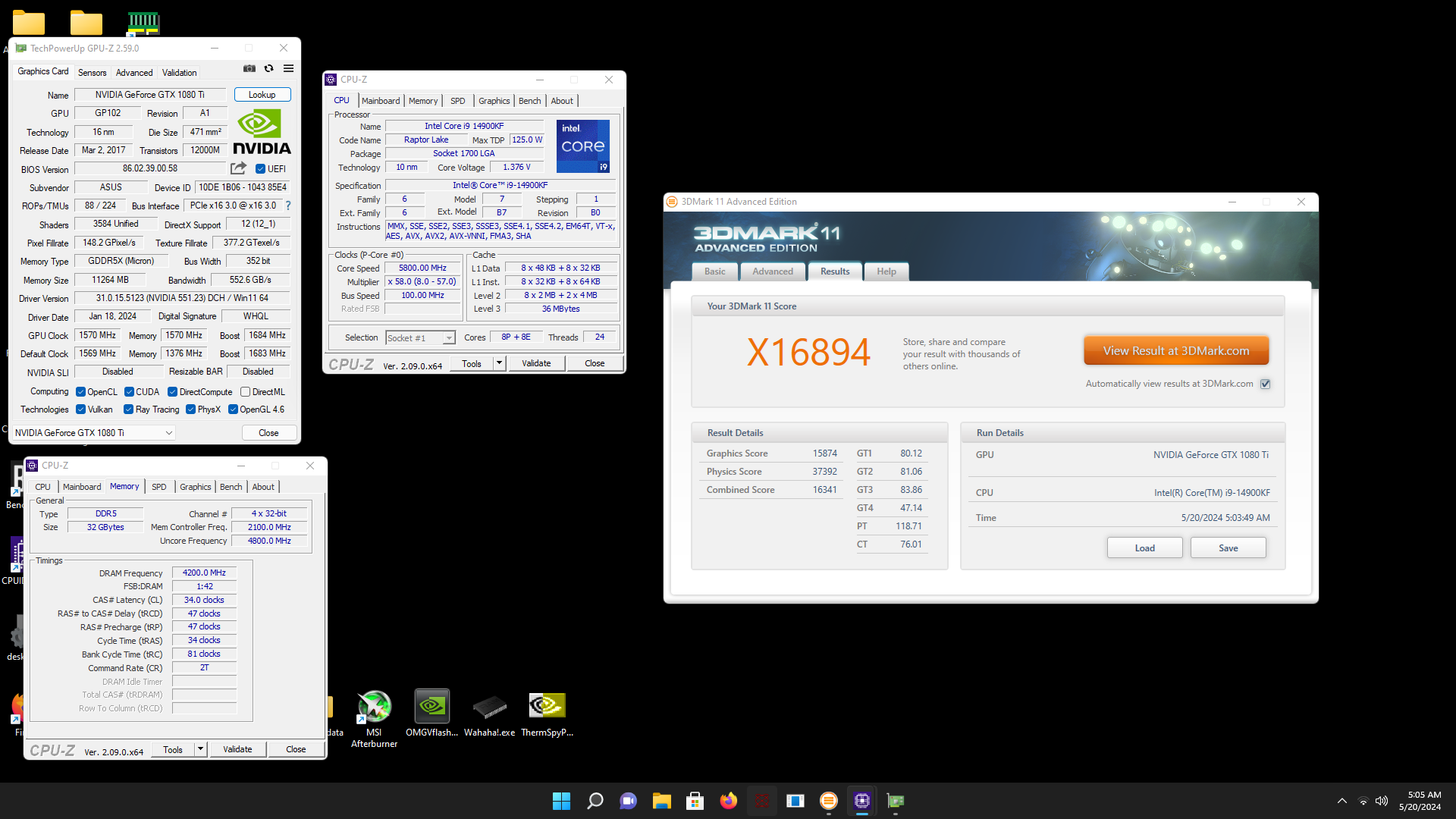Toggle Vulkan checkbox
1456x819 pixels.
click(80, 409)
